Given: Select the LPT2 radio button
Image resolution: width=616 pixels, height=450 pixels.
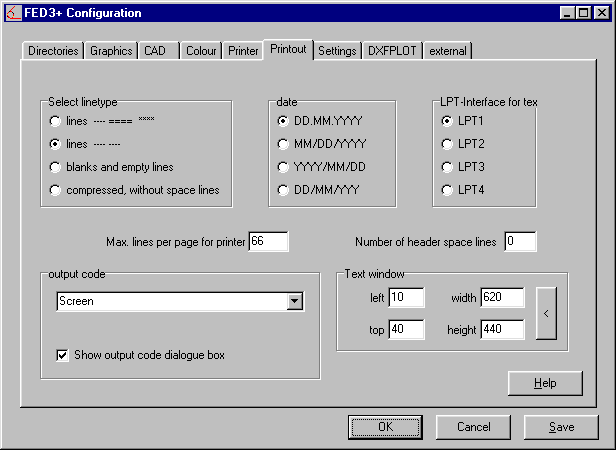Looking at the screenshot, I should tap(447, 144).
